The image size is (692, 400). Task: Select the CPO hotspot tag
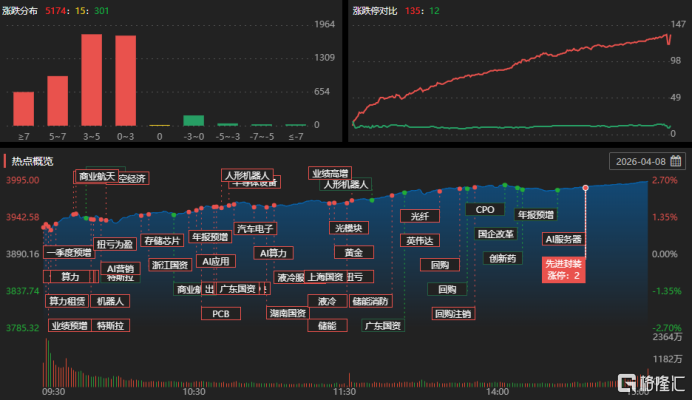pyautogui.click(x=485, y=210)
